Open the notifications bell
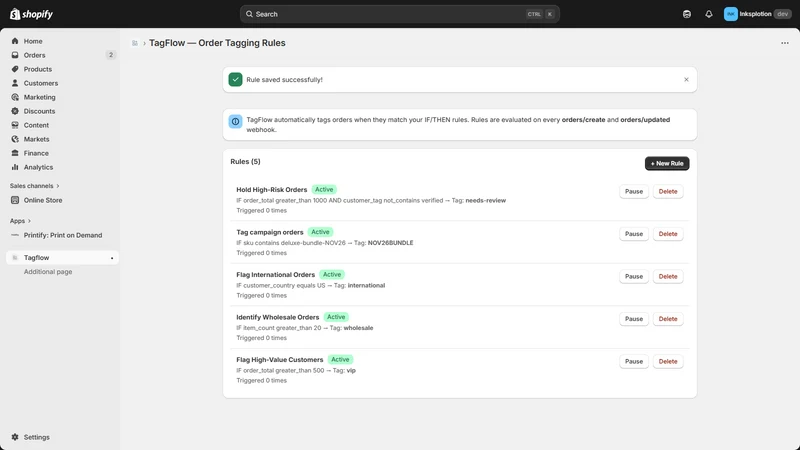The image size is (800, 450). pyautogui.click(x=709, y=14)
